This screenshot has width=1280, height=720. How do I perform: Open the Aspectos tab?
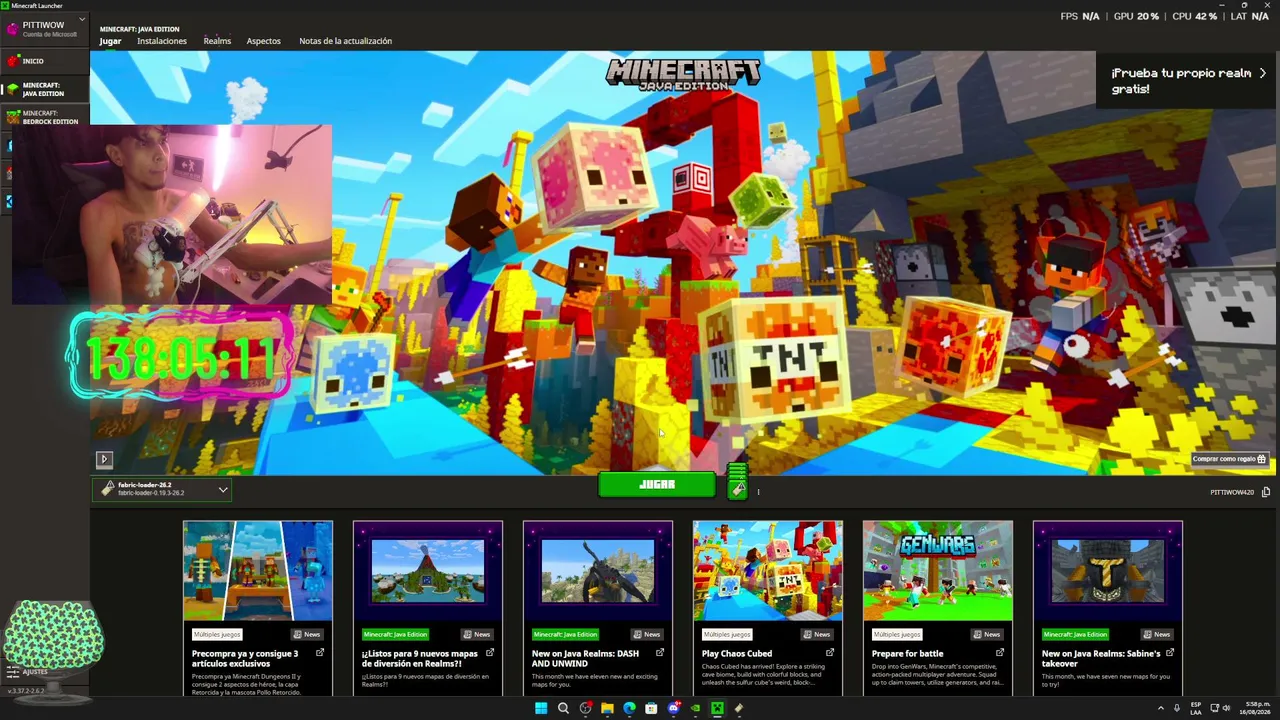point(263,41)
